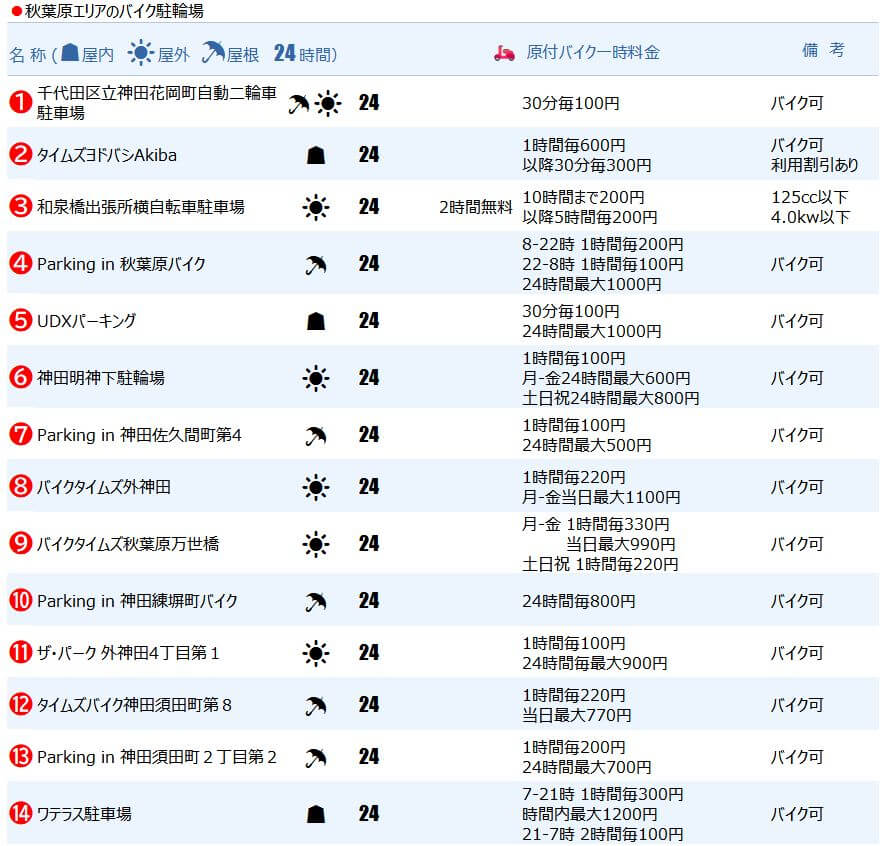Select the Parking in 神田練塀町バイク name

tap(137, 601)
